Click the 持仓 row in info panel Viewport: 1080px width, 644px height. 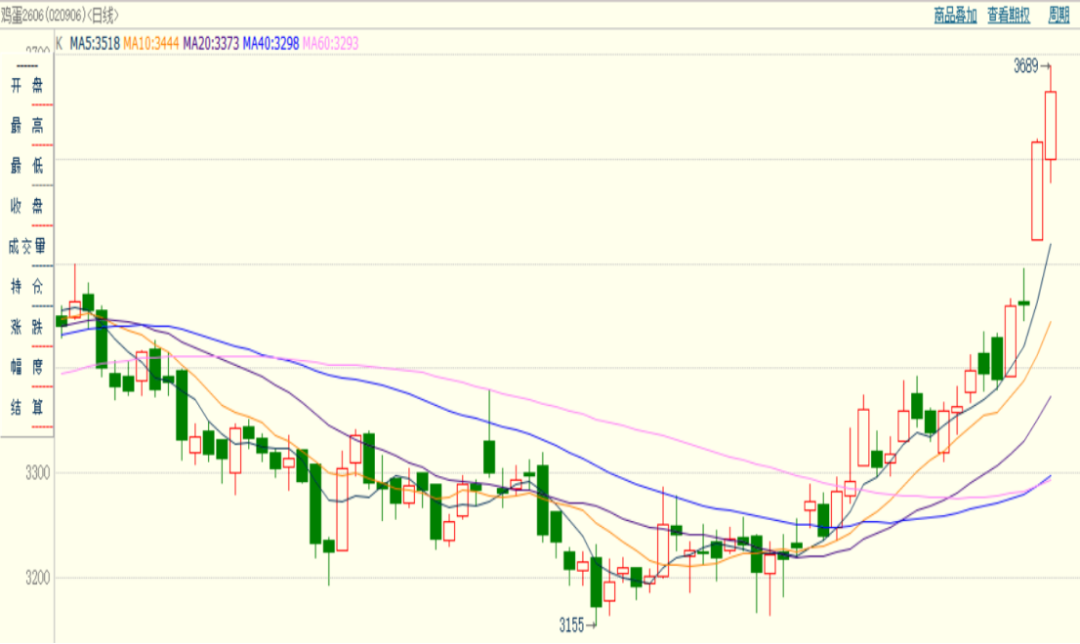tap(27, 286)
